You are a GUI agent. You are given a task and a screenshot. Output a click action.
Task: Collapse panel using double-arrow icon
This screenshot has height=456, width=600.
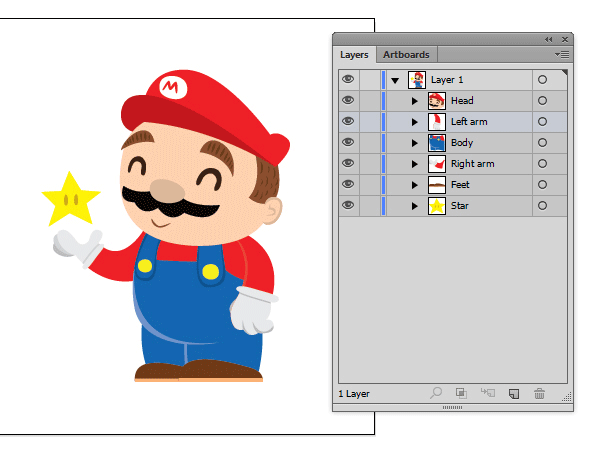coord(548,39)
